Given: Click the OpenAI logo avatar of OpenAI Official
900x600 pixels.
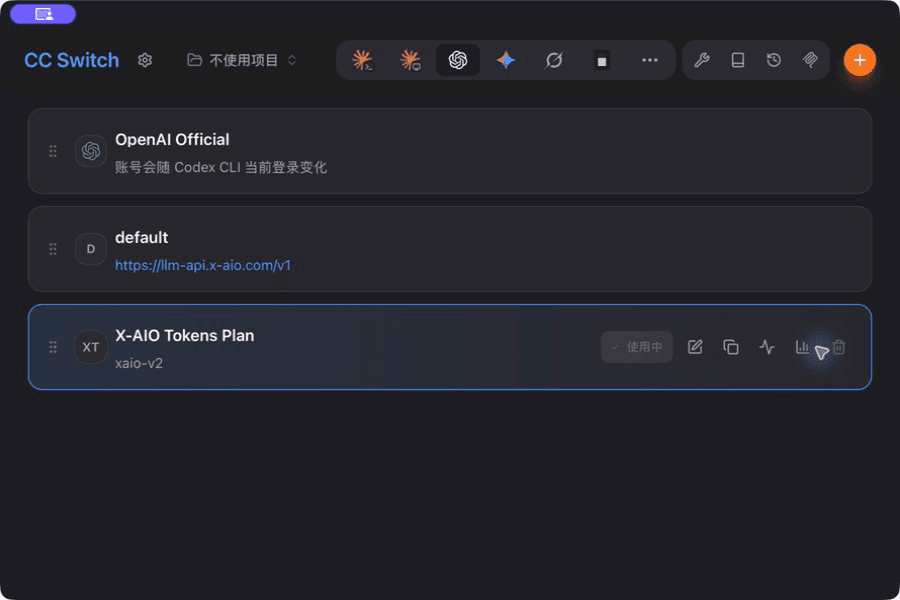Looking at the screenshot, I should click(x=91, y=151).
